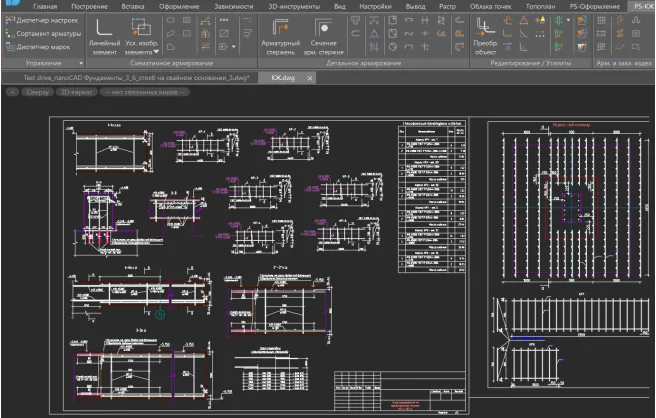Screen dimensions: 656x418
Task: Click the Арматурный стержень tool
Action: 279,37
